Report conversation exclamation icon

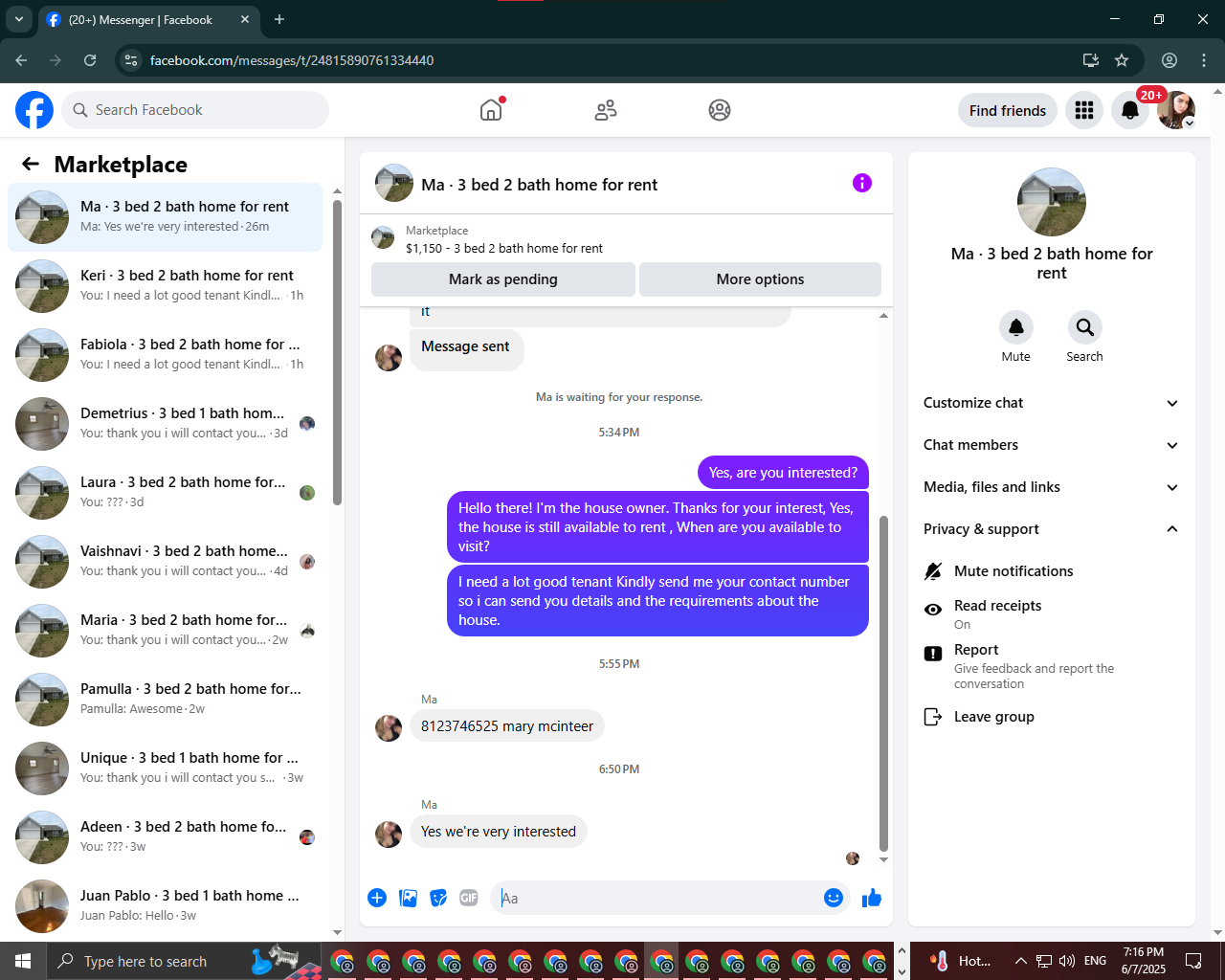click(x=933, y=654)
